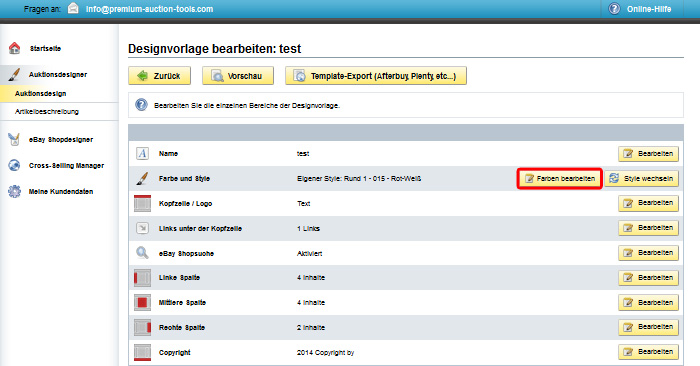Edit eBay Shopsuche via Bearbeiten
The image size is (700, 366).
tap(648, 253)
